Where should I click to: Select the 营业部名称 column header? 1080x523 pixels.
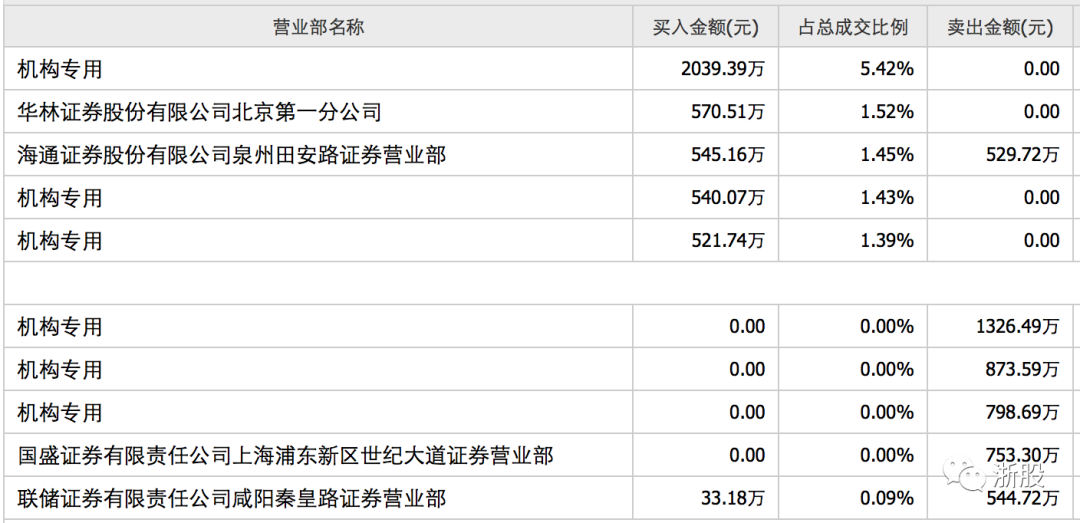(318, 27)
